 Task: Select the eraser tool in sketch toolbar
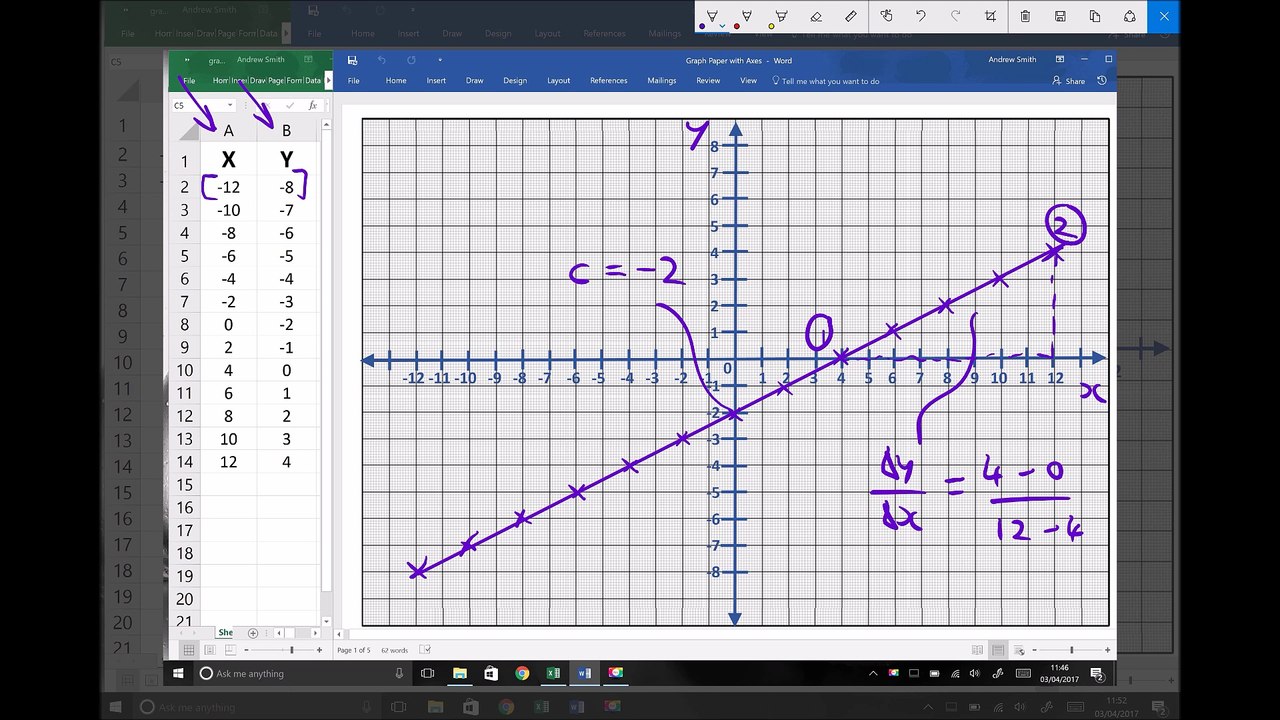[x=816, y=16]
